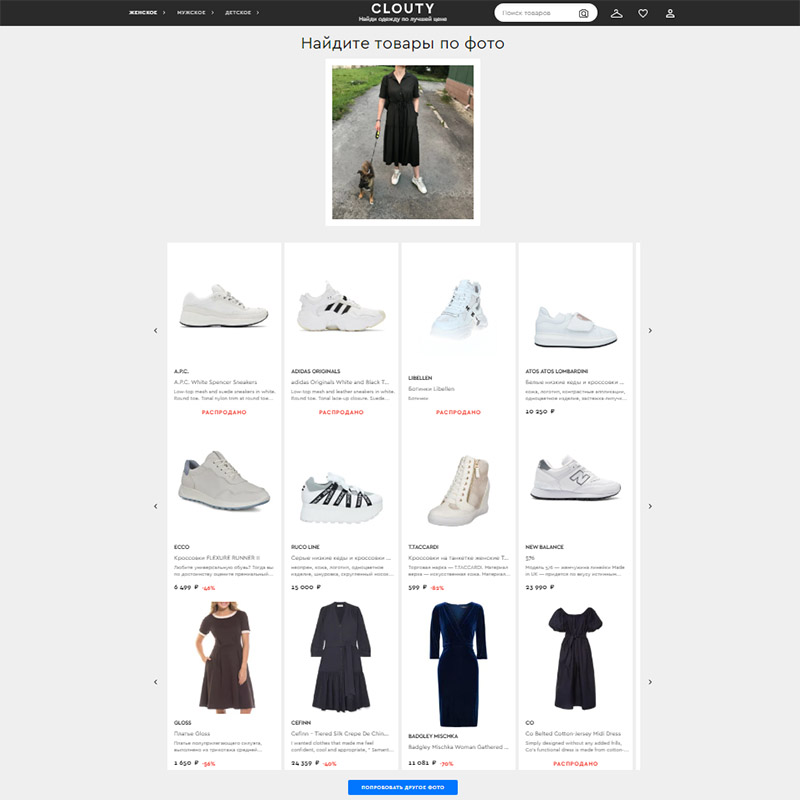Click the camera icon in the search box
The height and width of the screenshot is (800, 800).
click(x=583, y=13)
